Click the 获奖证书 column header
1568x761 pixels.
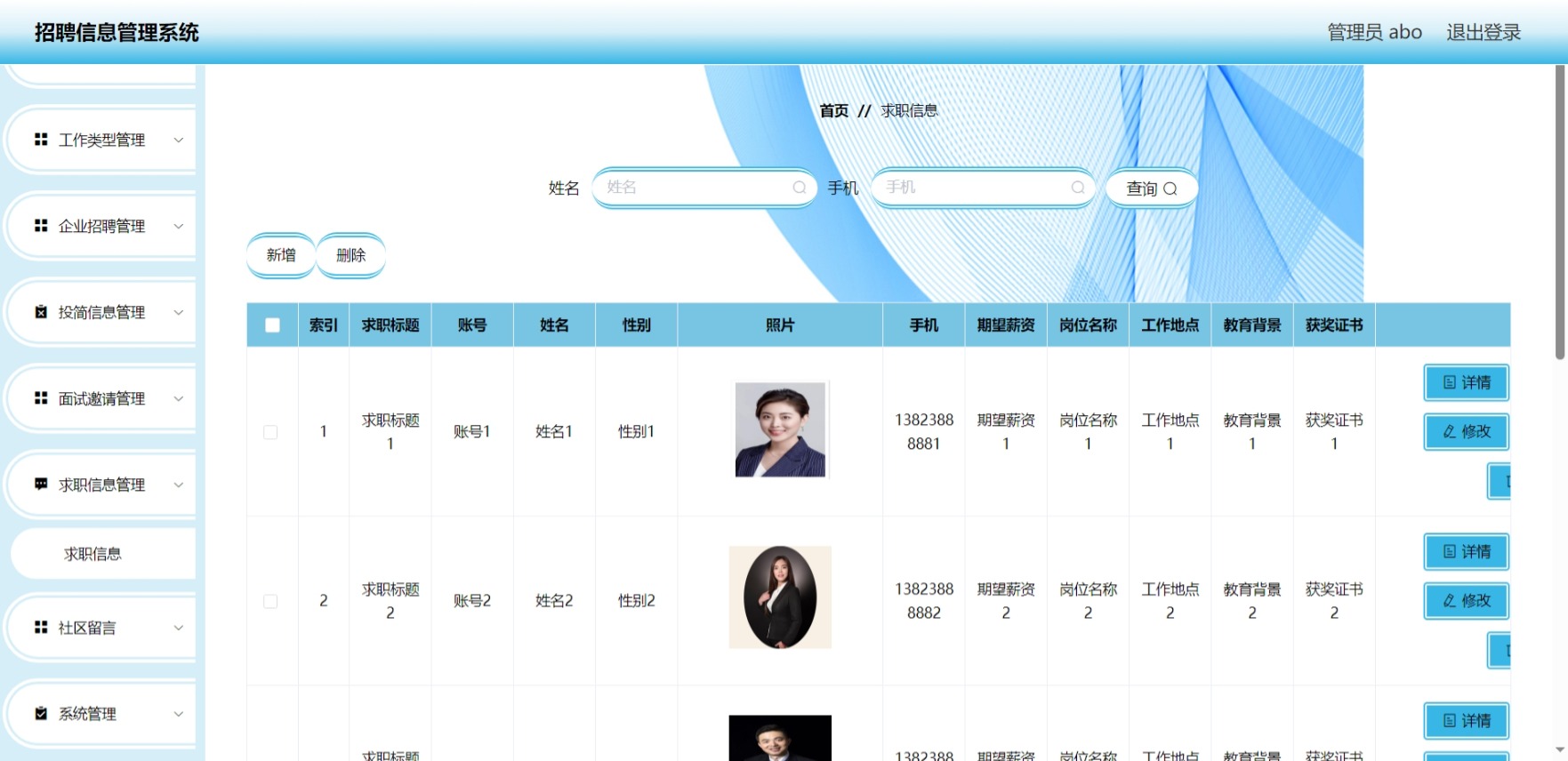tap(1334, 325)
